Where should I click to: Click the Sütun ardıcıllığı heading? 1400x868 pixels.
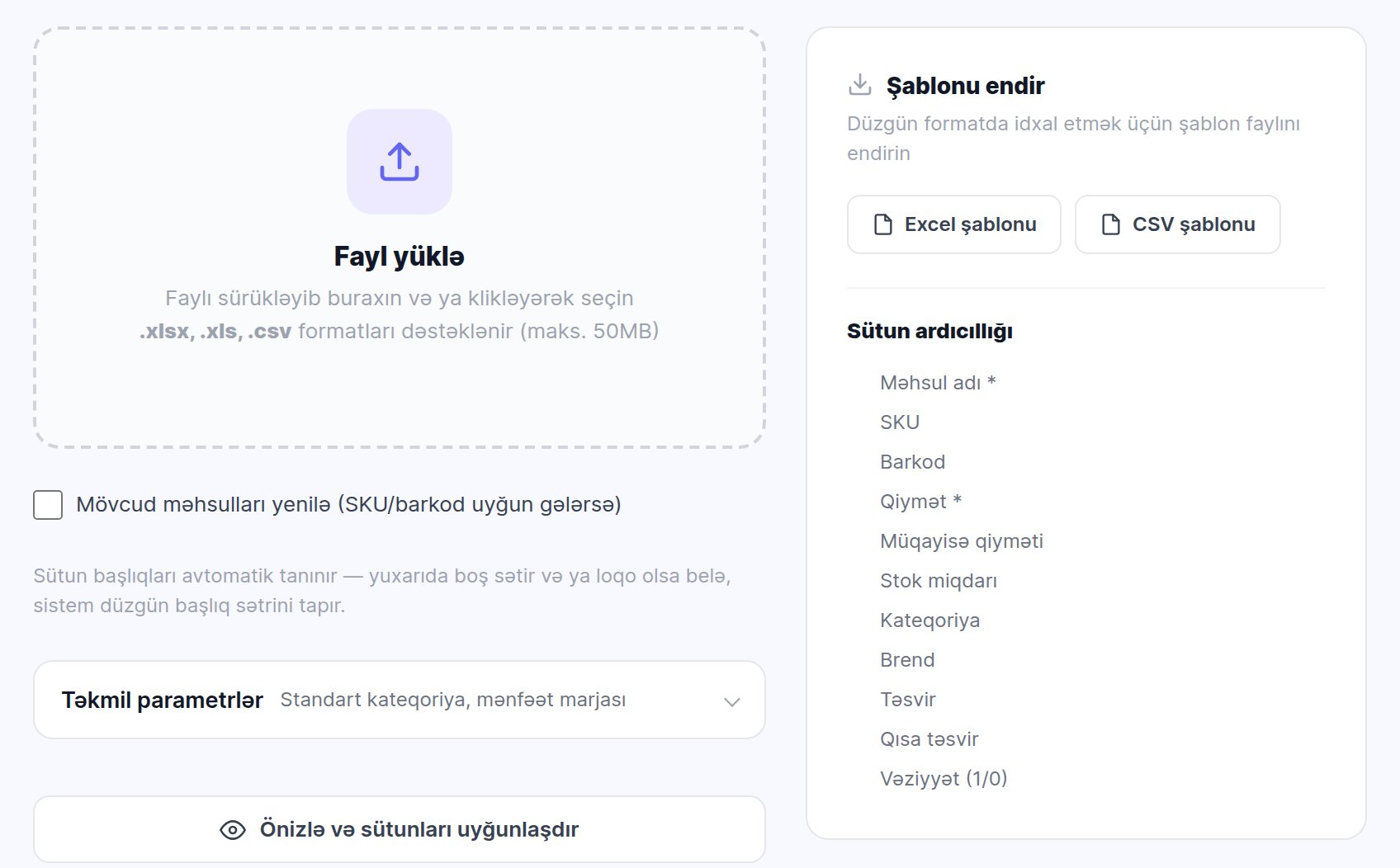[x=929, y=332]
